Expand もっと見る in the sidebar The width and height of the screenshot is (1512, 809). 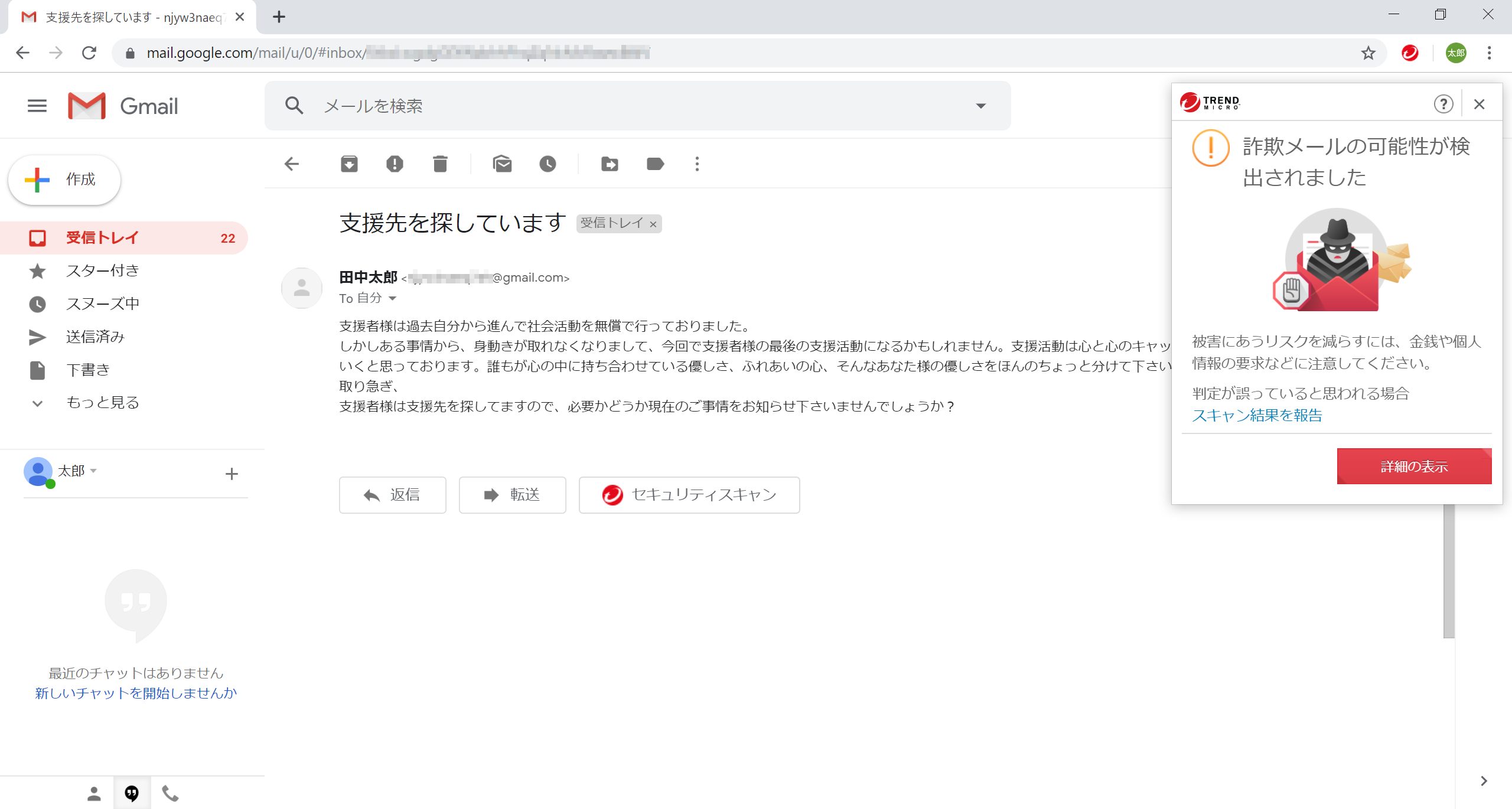(102, 403)
